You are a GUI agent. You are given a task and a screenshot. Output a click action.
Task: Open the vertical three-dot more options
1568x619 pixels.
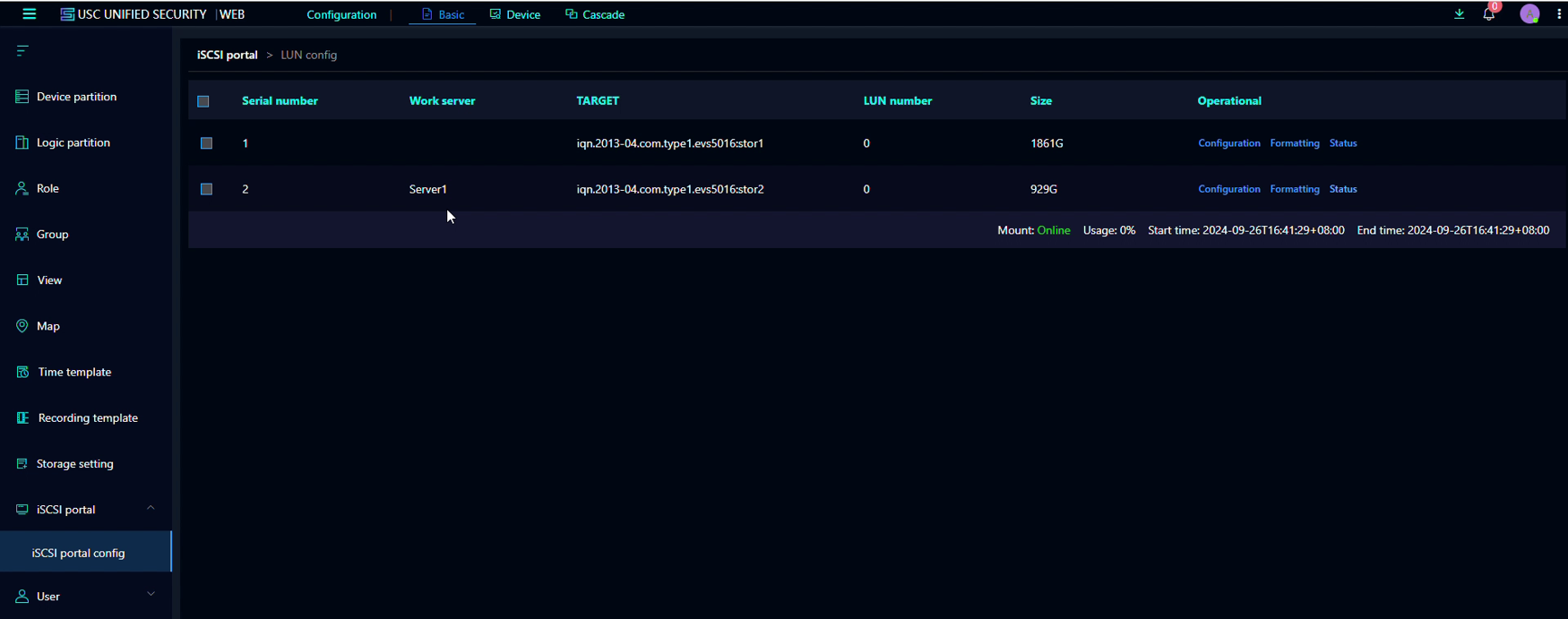pos(1559,14)
